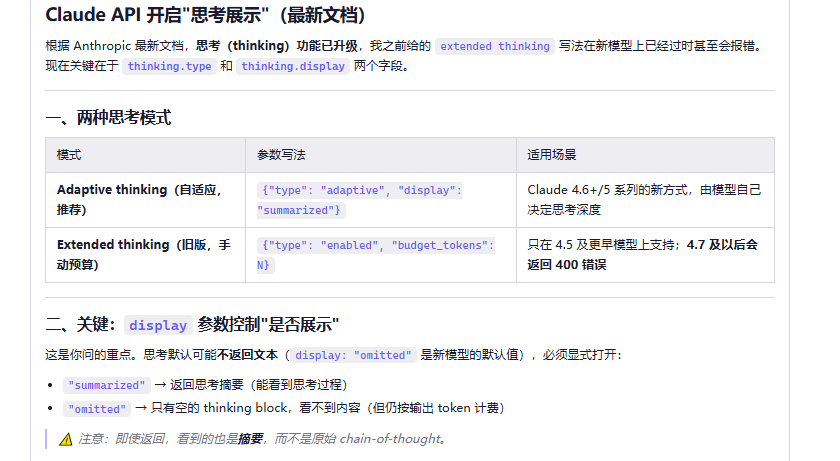Click the inline code display: "omitted"
This screenshot has height=461, width=840.
[x=353, y=355]
